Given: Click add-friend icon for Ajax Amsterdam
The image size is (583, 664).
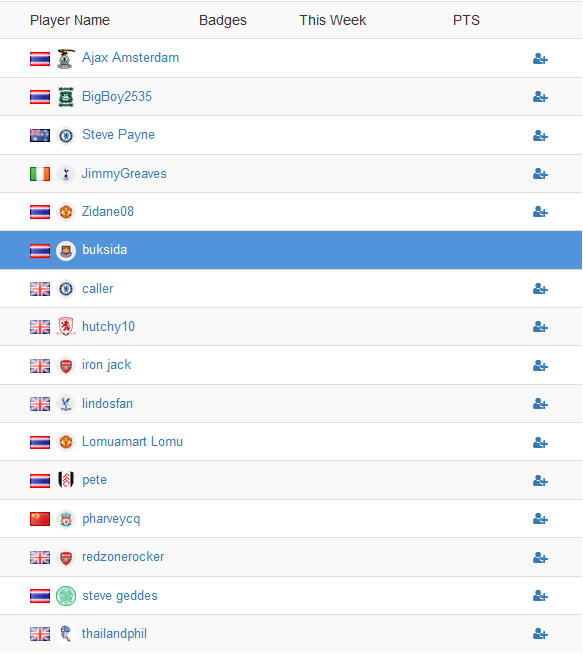Looking at the screenshot, I should pyautogui.click(x=540, y=59).
